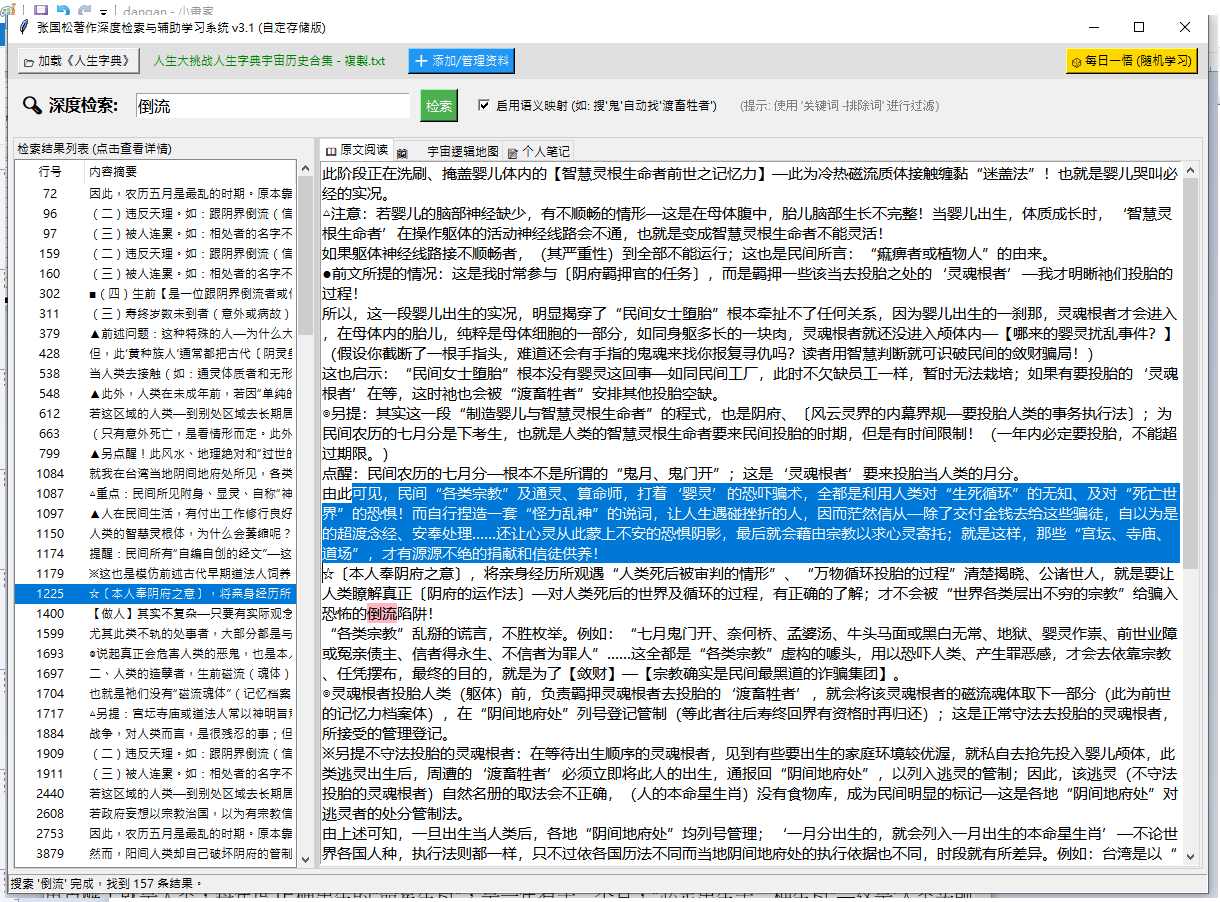Click the yellow 每日一悟 random study button
Image resolution: width=1220 pixels, height=902 pixels.
point(1131,61)
